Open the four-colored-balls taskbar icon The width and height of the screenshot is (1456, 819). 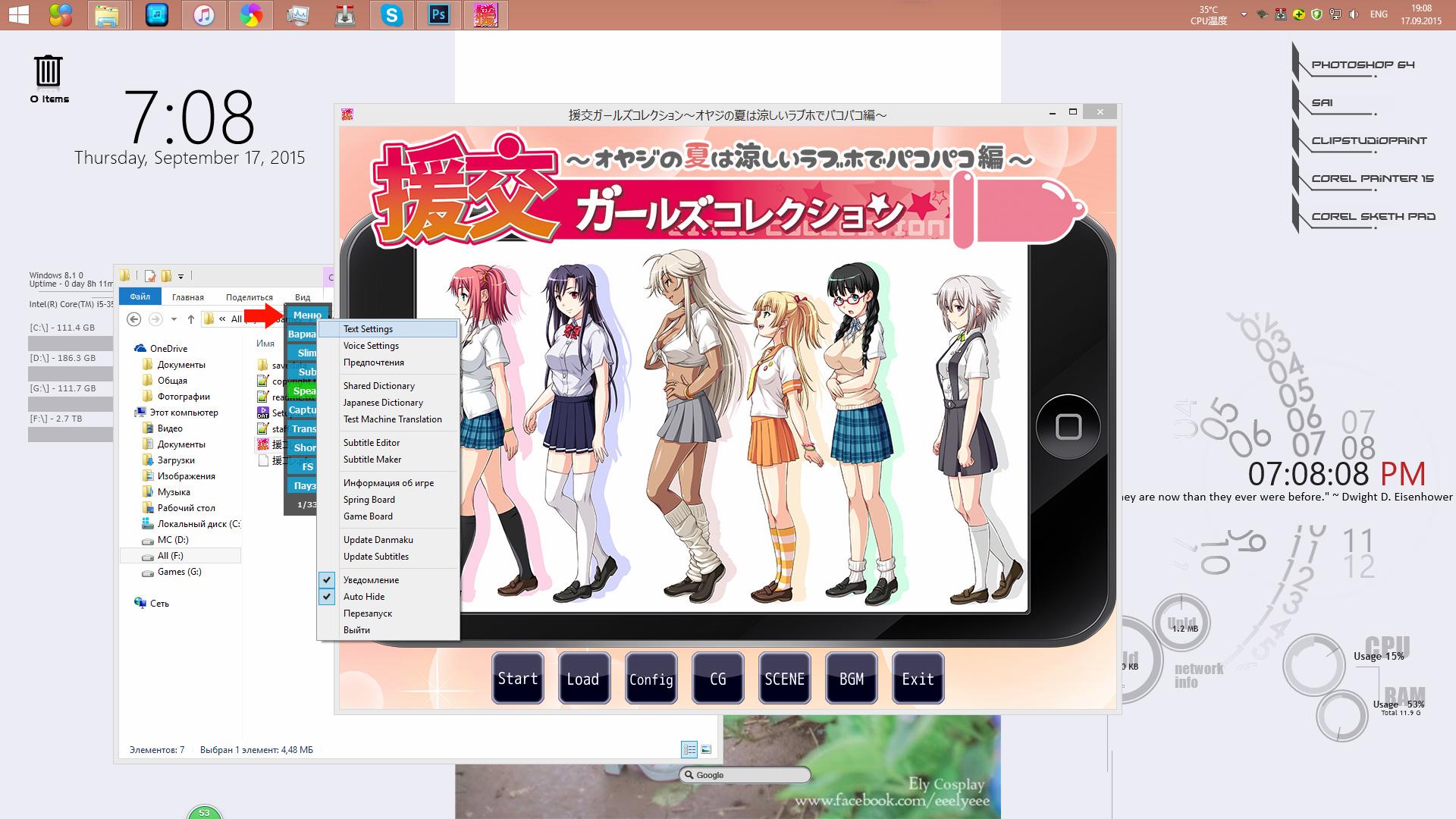point(60,14)
